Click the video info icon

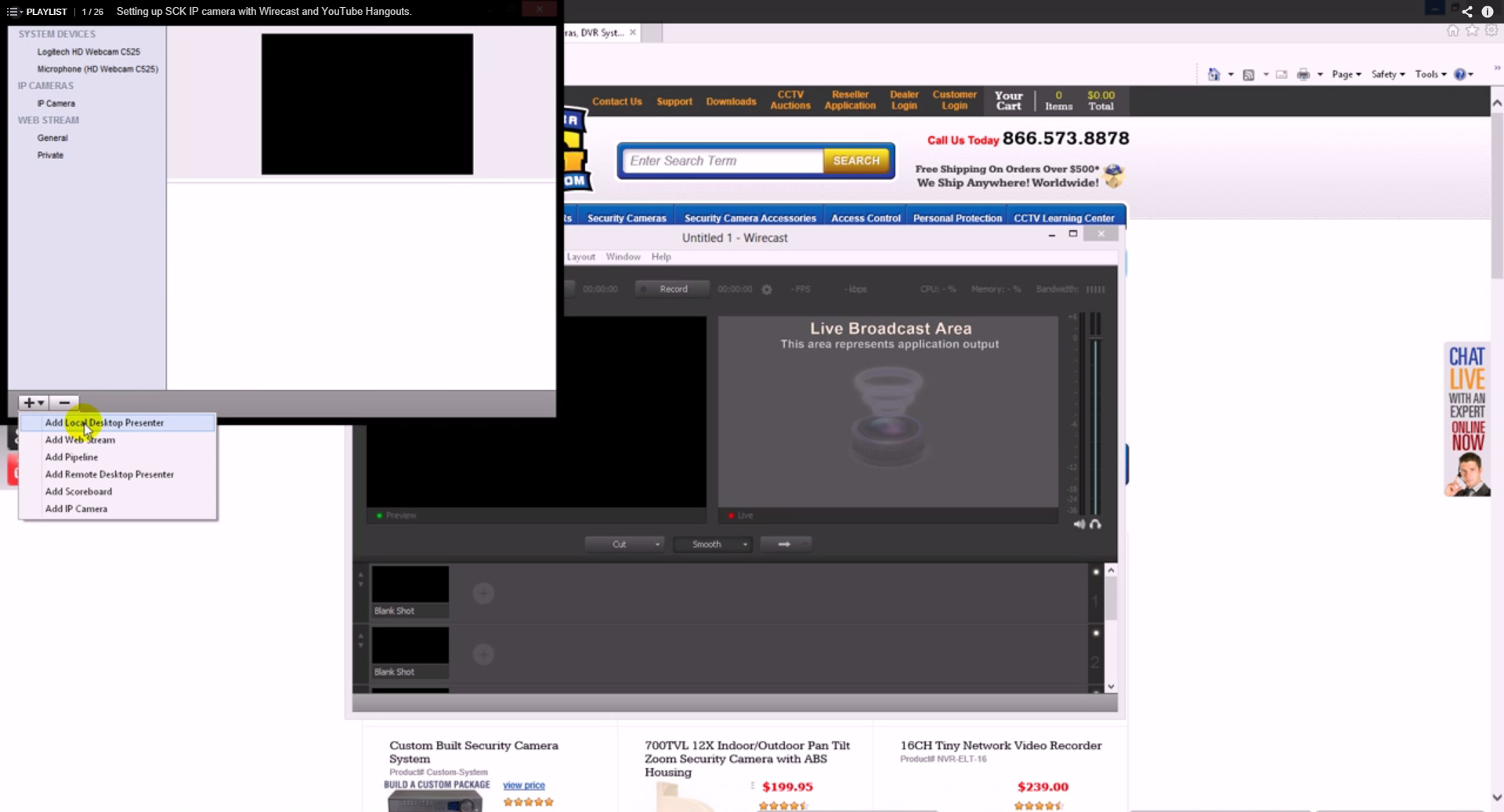click(1488, 12)
